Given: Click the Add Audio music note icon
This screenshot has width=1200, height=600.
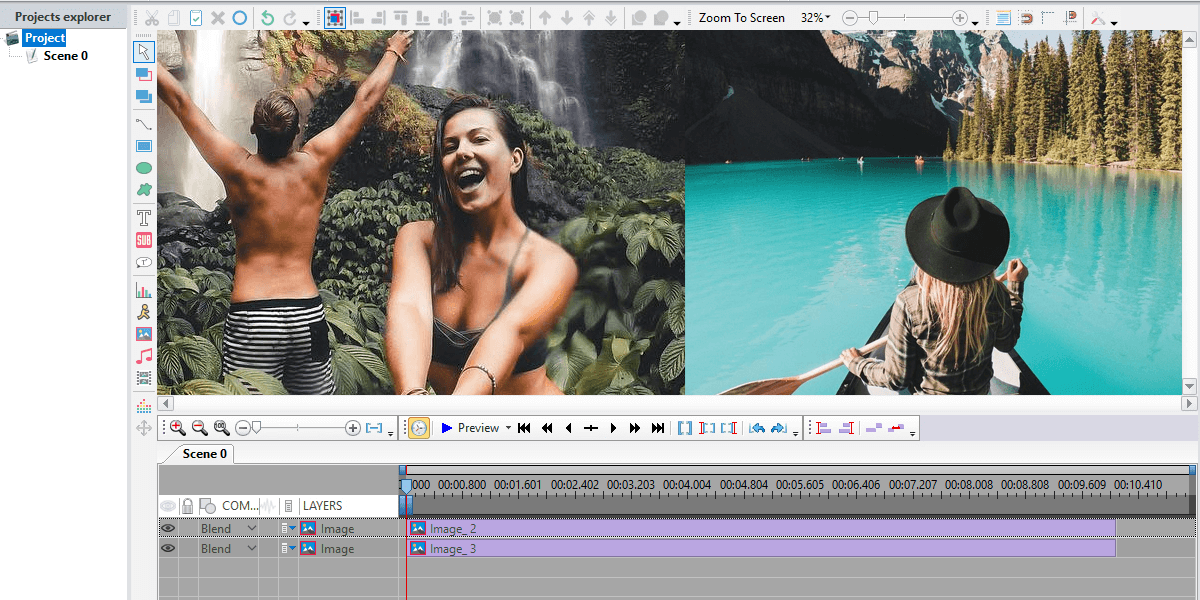Looking at the screenshot, I should coord(143,356).
